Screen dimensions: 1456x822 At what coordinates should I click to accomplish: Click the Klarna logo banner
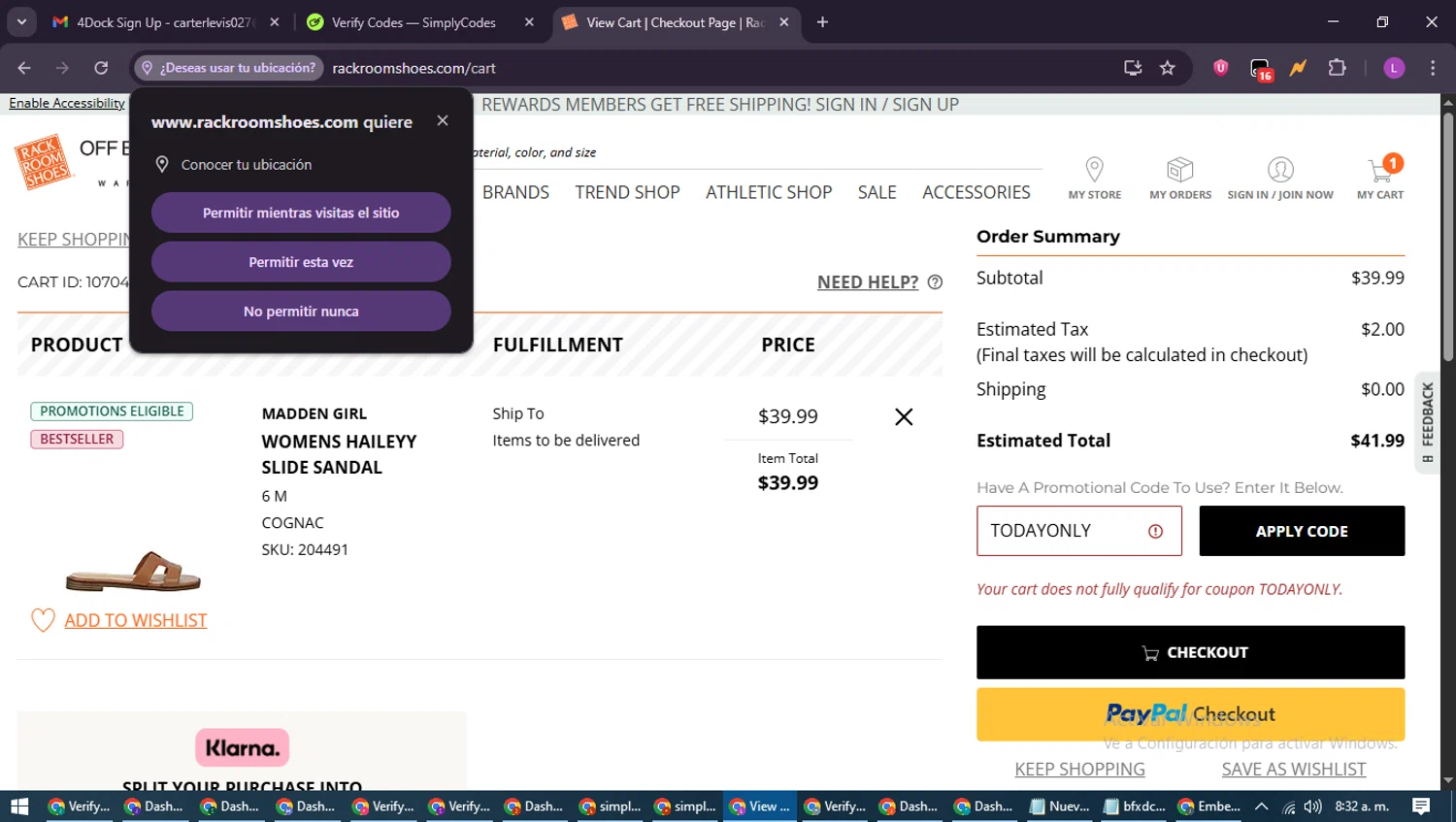(x=243, y=748)
